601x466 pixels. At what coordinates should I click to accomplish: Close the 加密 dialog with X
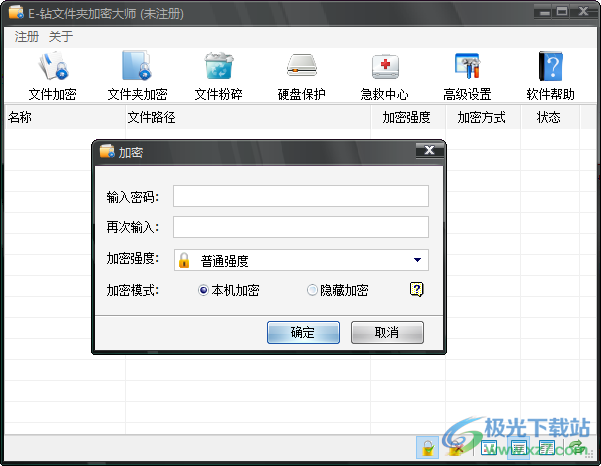click(x=429, y=151)
